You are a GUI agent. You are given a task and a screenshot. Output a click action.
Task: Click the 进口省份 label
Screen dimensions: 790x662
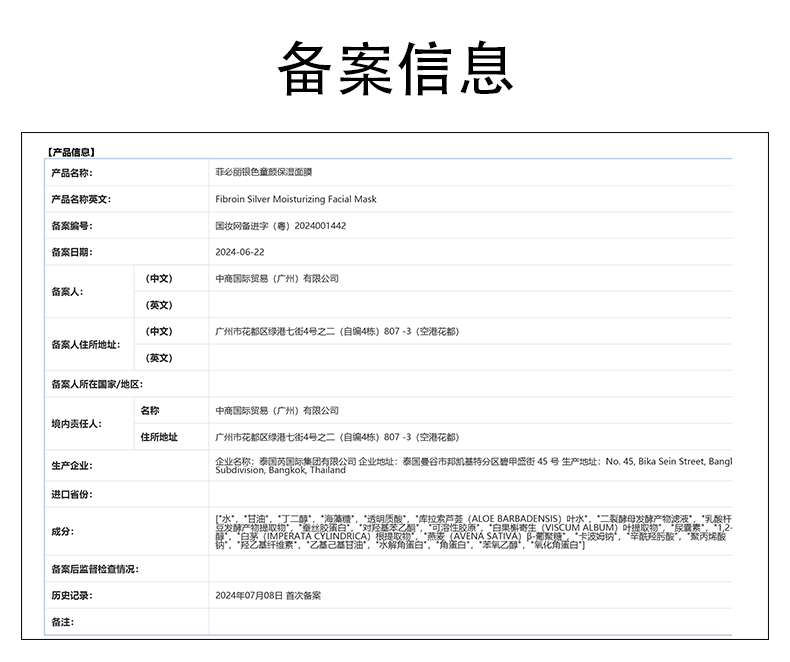(72, 494)
